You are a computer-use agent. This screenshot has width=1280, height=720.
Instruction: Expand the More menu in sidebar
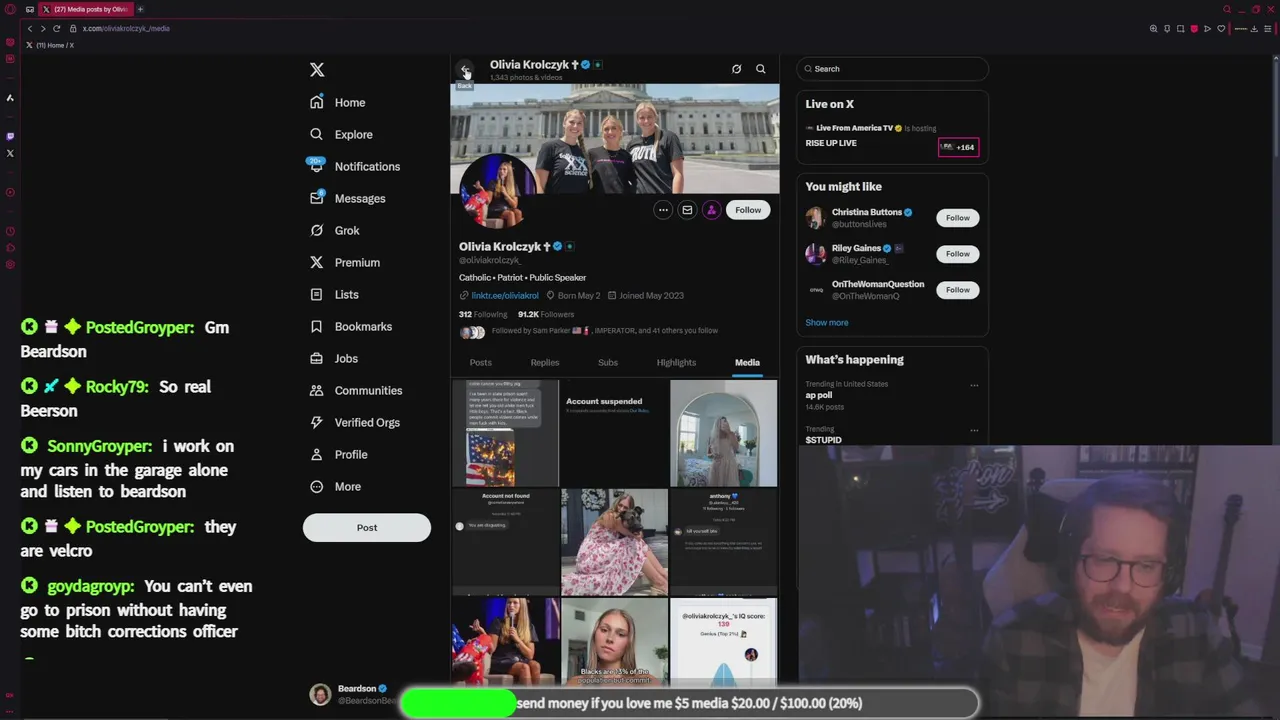(x=335, y=486)
